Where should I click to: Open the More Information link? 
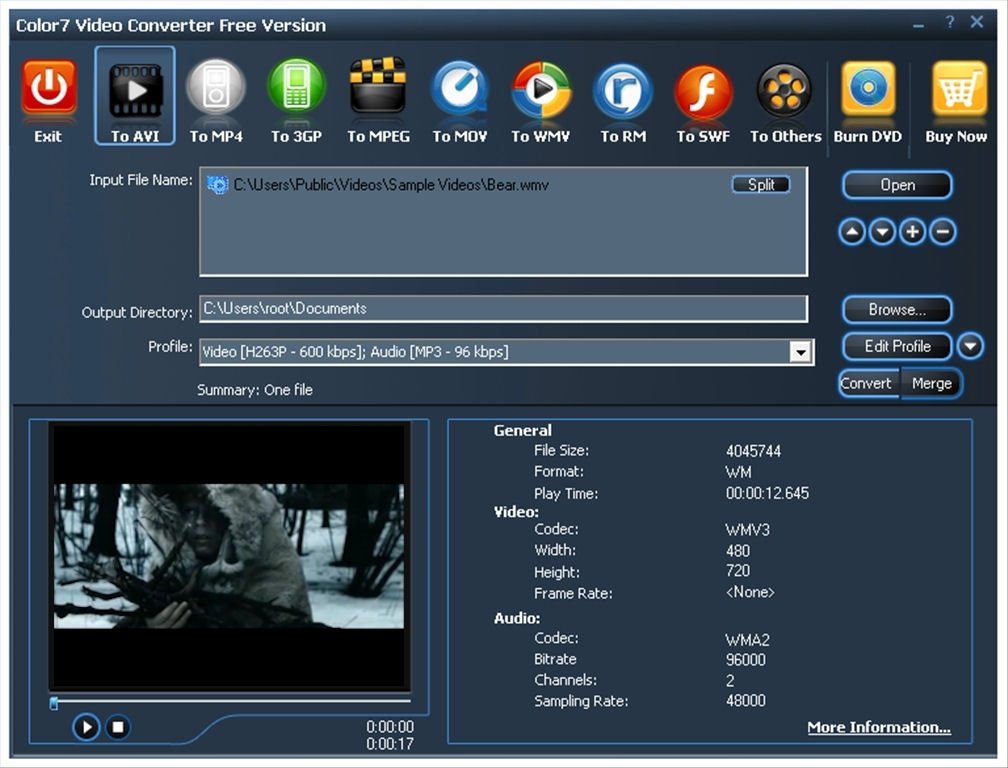(x=879, y=727)
